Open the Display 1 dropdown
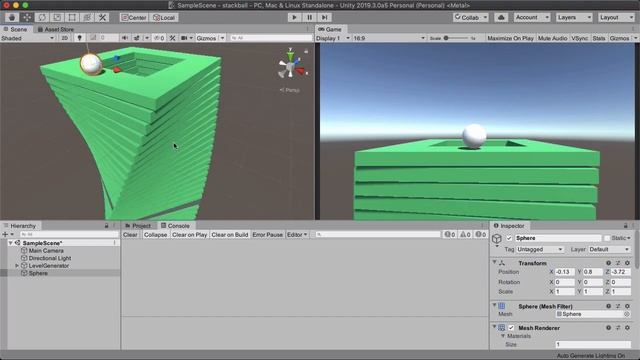Image resolution: width=640 pixels, height=360 pixels. point(333,38)
